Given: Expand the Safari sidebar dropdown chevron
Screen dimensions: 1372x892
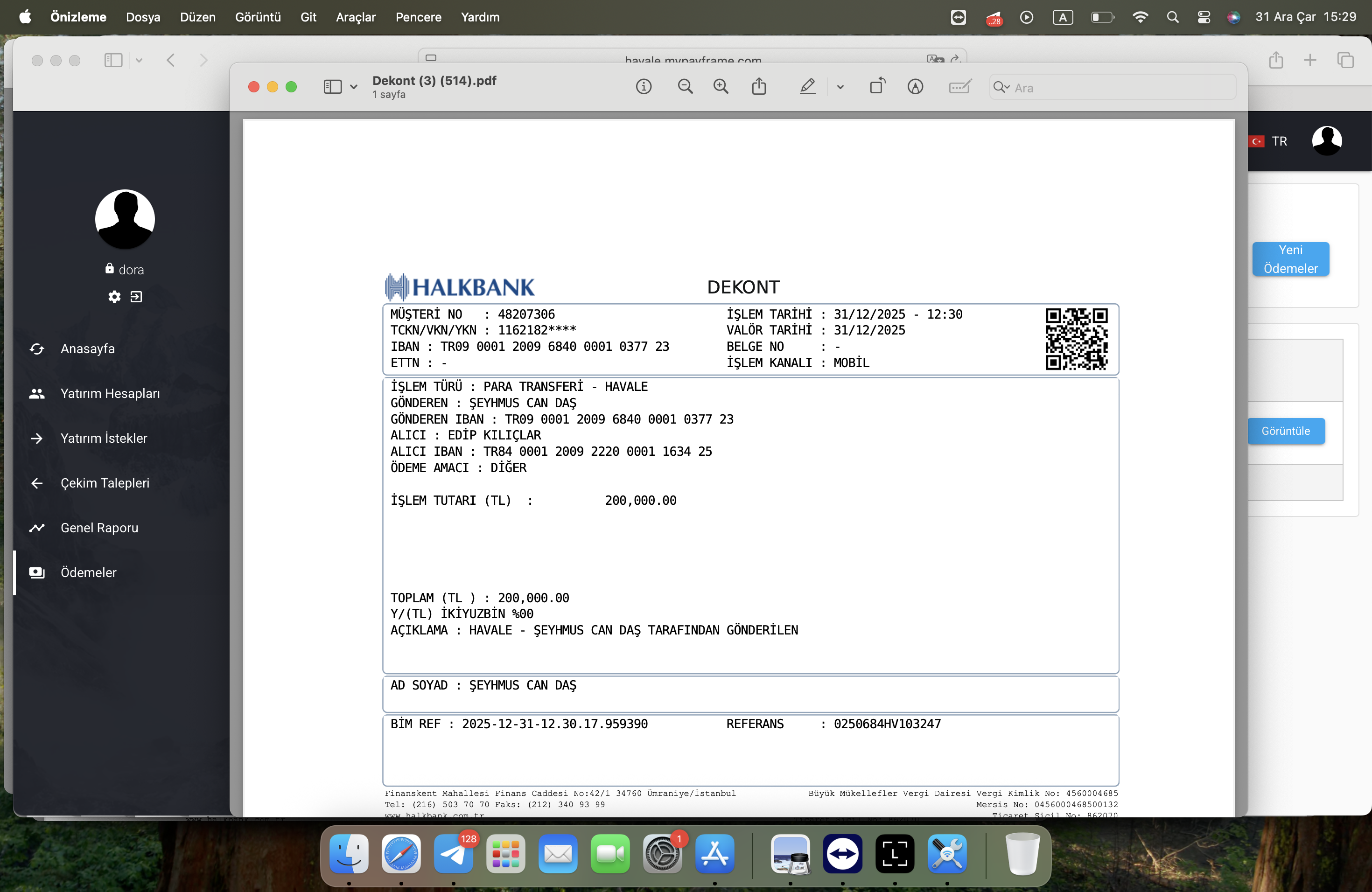Looking at the screenshot, I should [x=139, y=61].
